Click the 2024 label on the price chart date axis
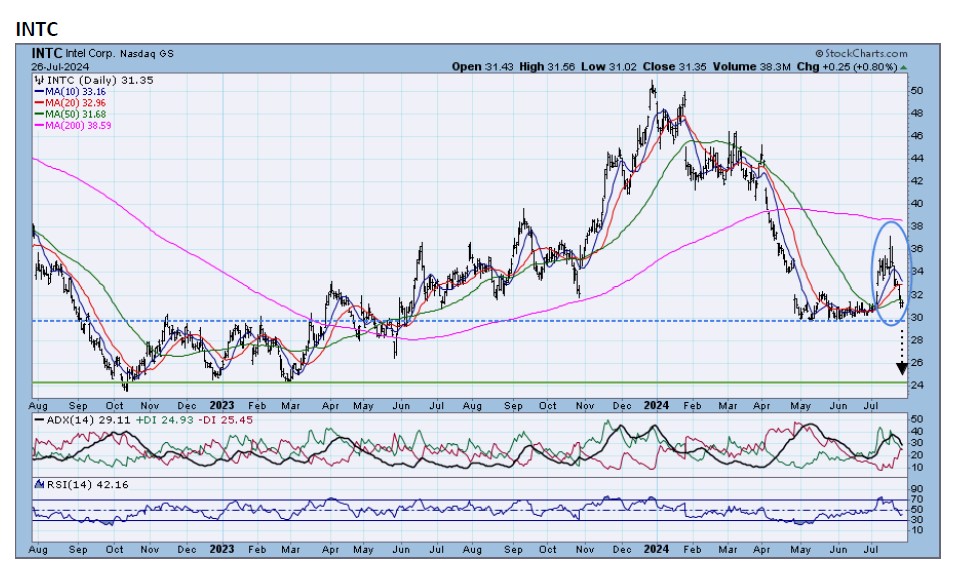This screenshot has width=968, height=574. 656,406
